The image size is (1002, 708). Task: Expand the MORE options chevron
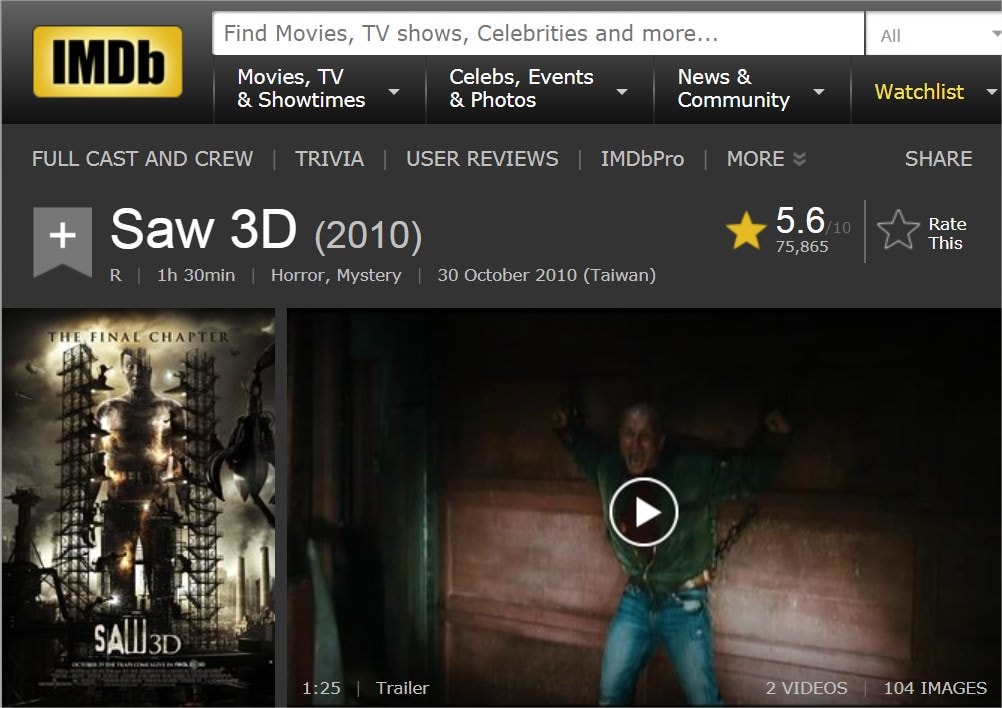point(766,159)
